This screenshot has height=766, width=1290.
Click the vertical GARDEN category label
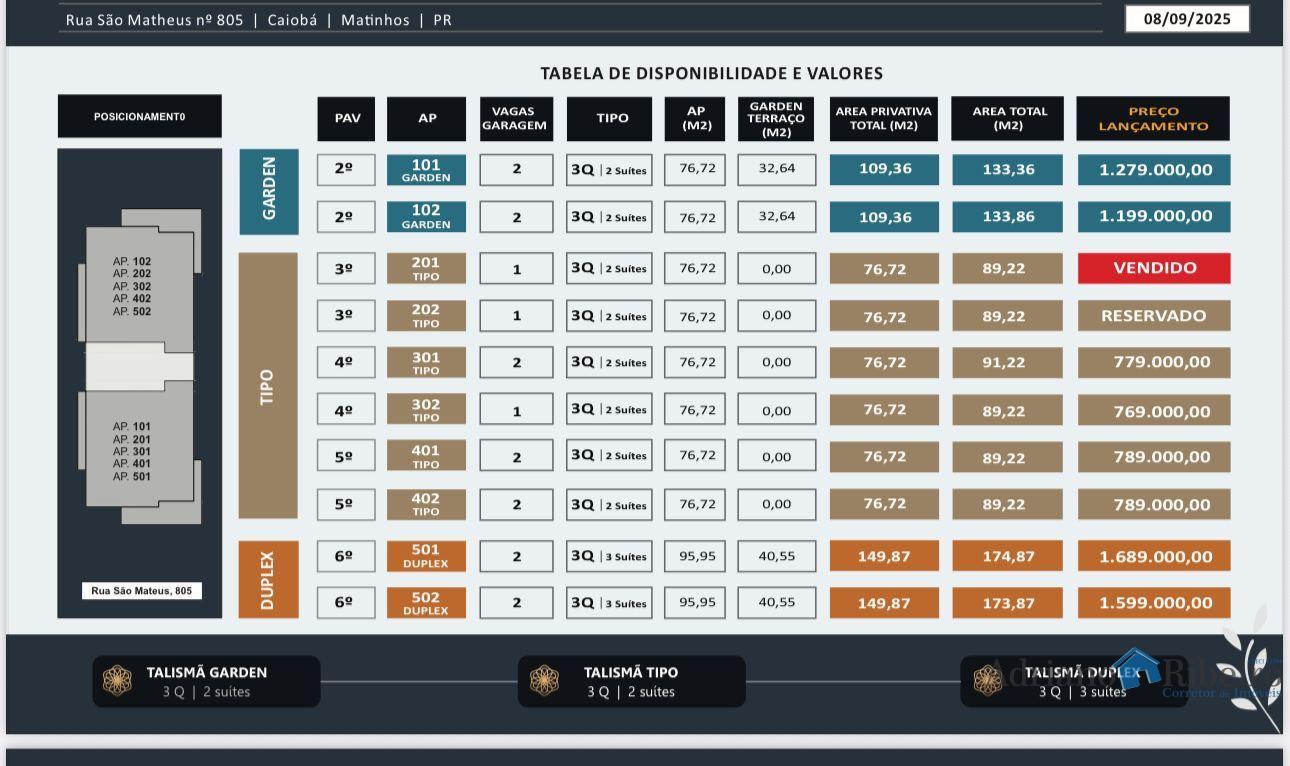[x=269, y=192]
